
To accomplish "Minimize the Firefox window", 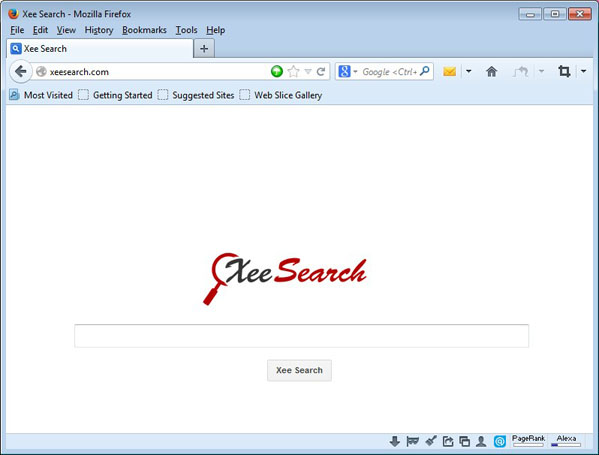I will [x=530, y=14].
